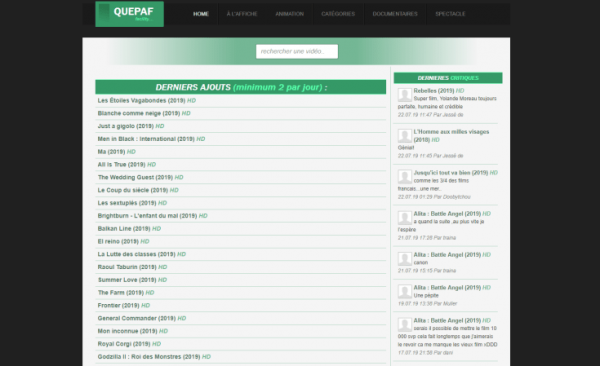This screenshot has width=600, height=366.
Task: Open Royal Corgi (2019)
Action: click(129, 344)
